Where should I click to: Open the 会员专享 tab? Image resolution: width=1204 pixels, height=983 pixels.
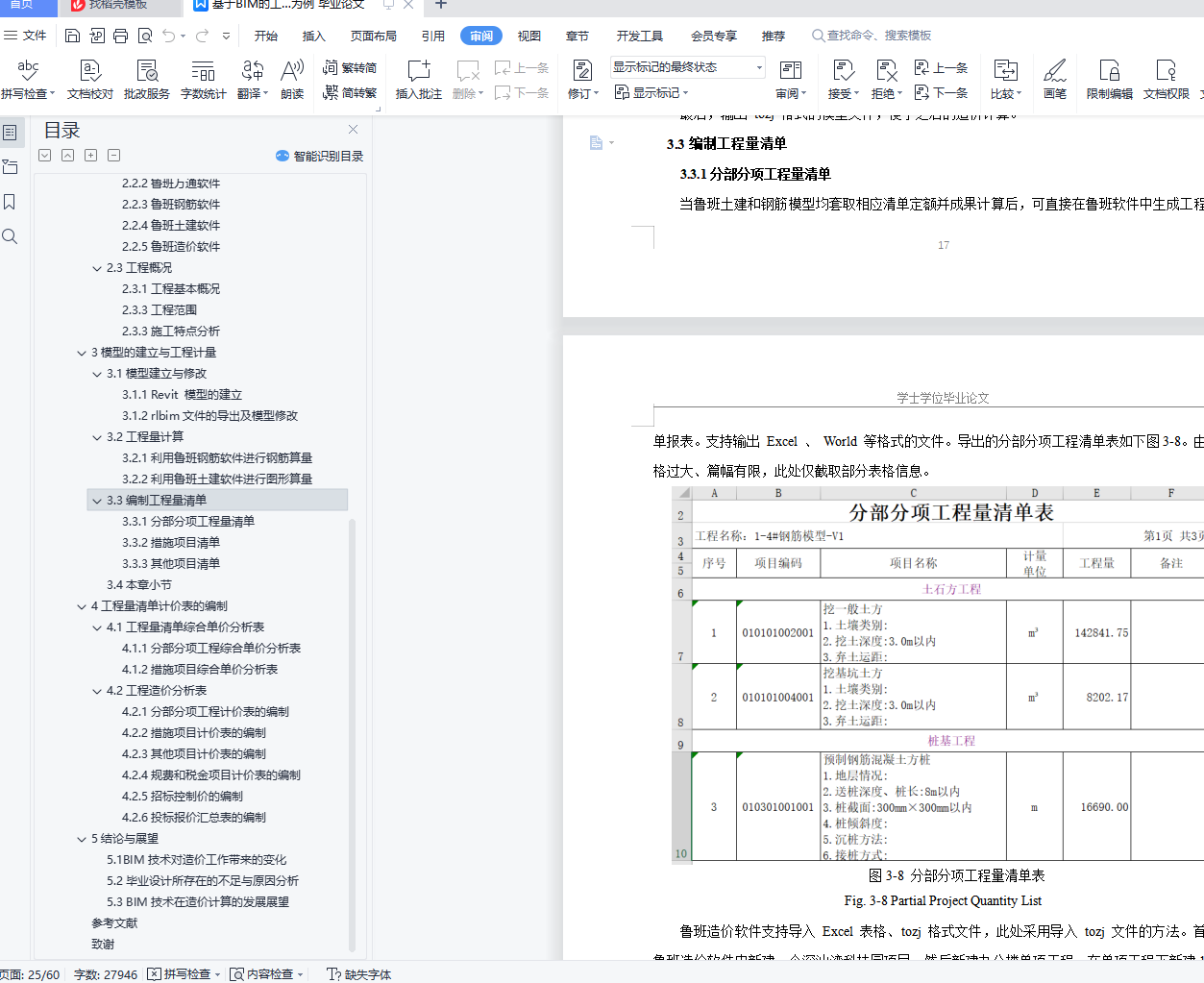[x=714, y=36]
